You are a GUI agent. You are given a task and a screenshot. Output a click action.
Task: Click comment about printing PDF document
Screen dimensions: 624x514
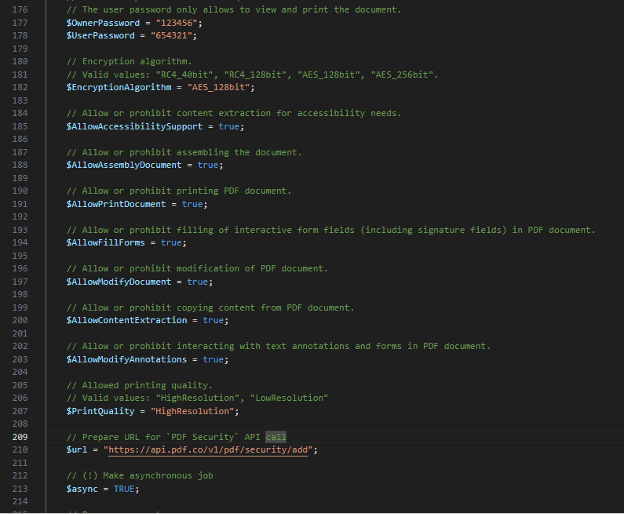[x=179, y=191]
